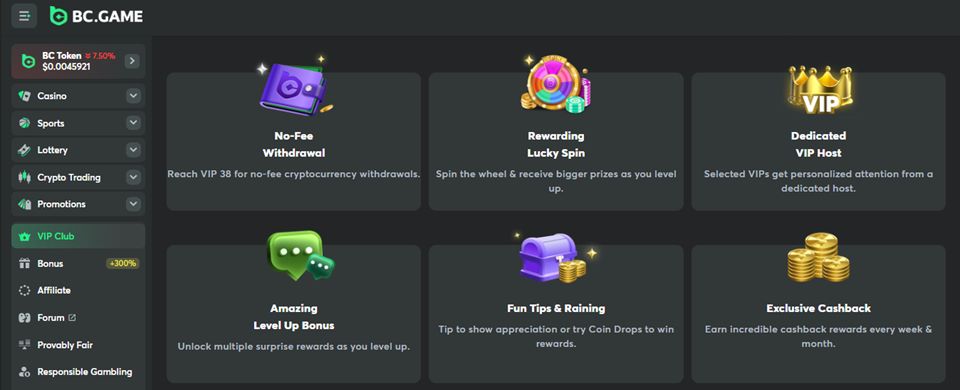Click the green chat bubbles Level Up icon
Image resolution: width=960 pixels, height=390 pixels.
(301, 255)
